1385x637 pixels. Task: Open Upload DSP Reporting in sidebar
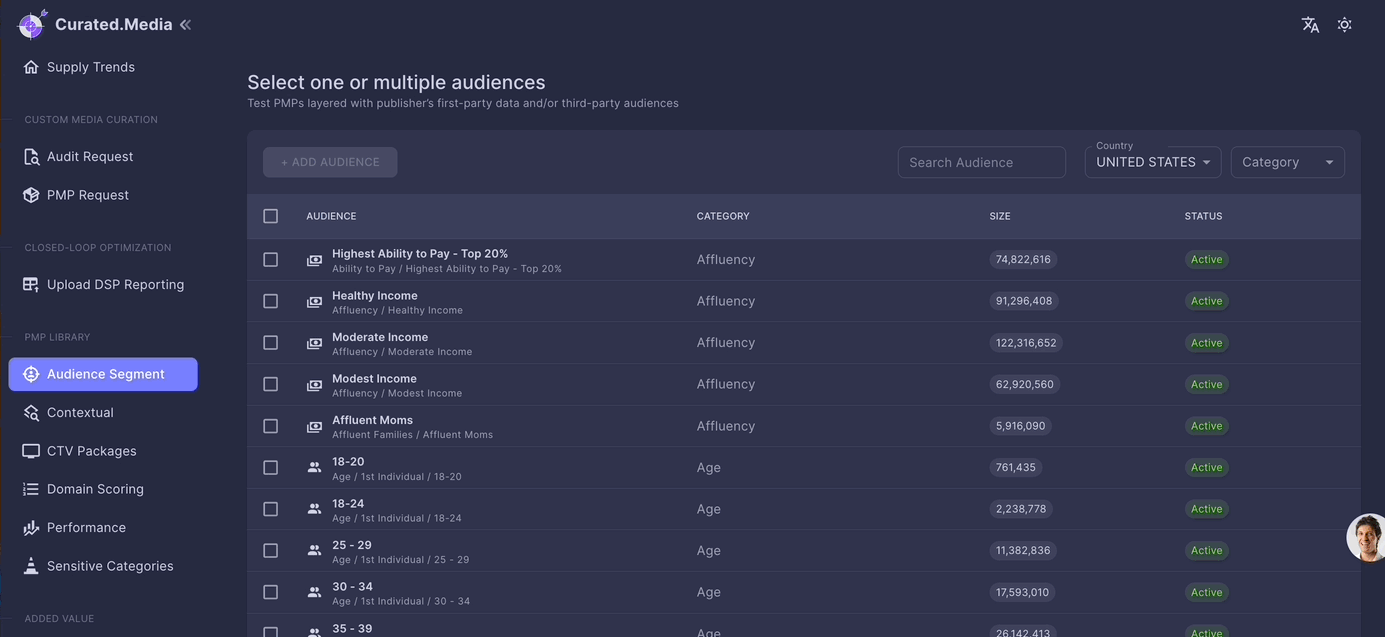point(115,285)
